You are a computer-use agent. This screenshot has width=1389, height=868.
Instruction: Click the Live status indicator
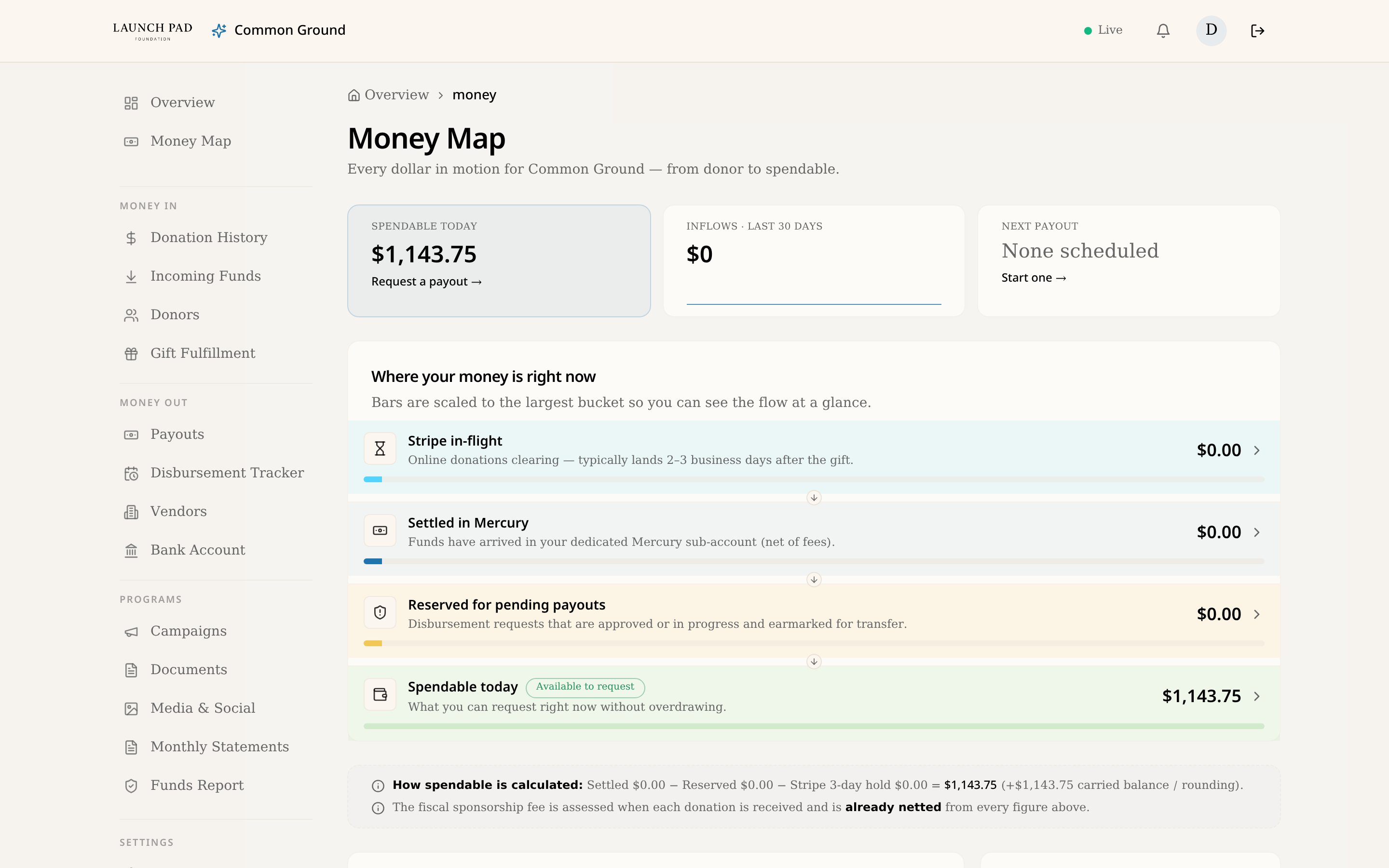pos(1103,30)
